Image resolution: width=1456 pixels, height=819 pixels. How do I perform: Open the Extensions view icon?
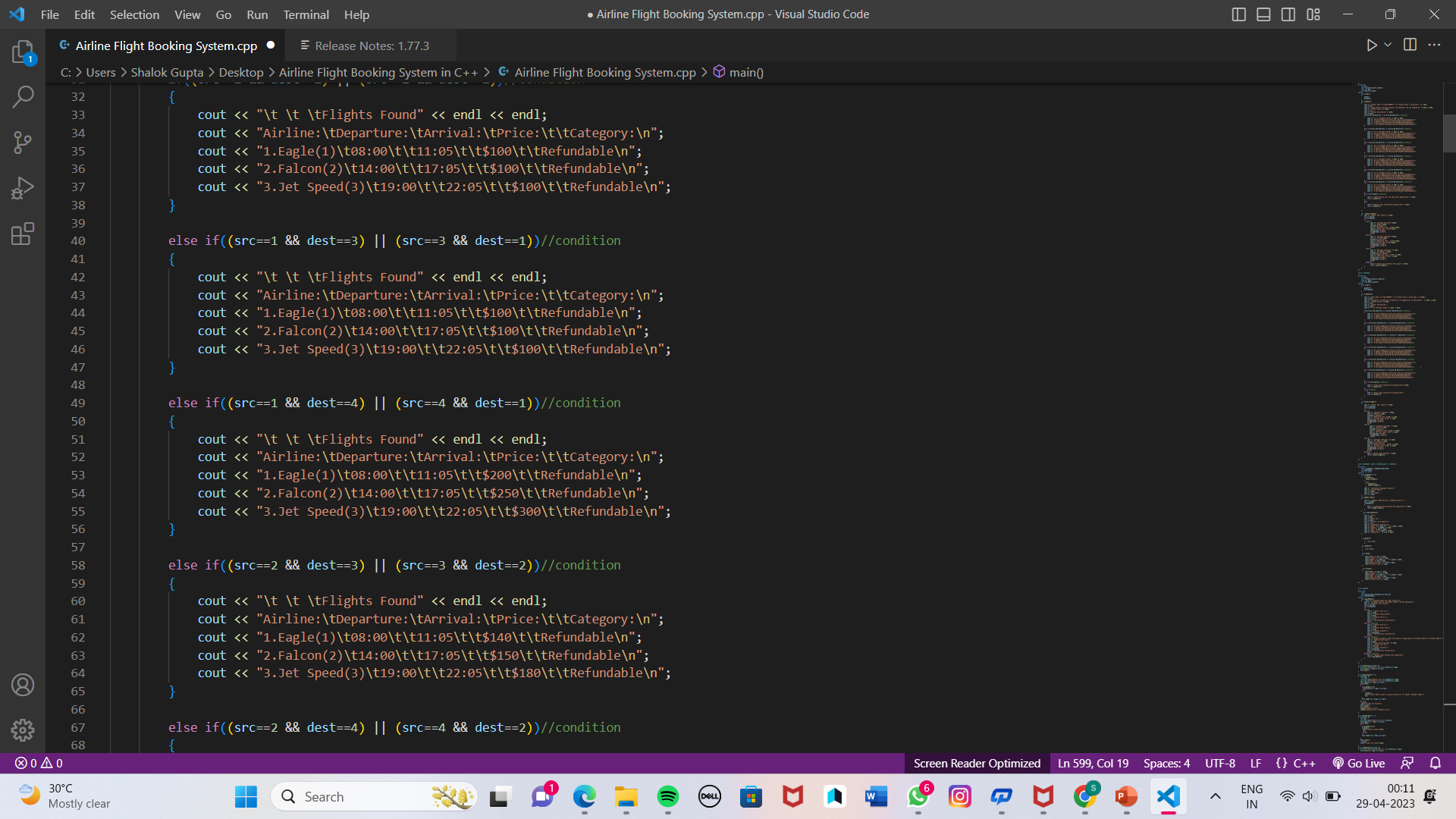(23, 234)
